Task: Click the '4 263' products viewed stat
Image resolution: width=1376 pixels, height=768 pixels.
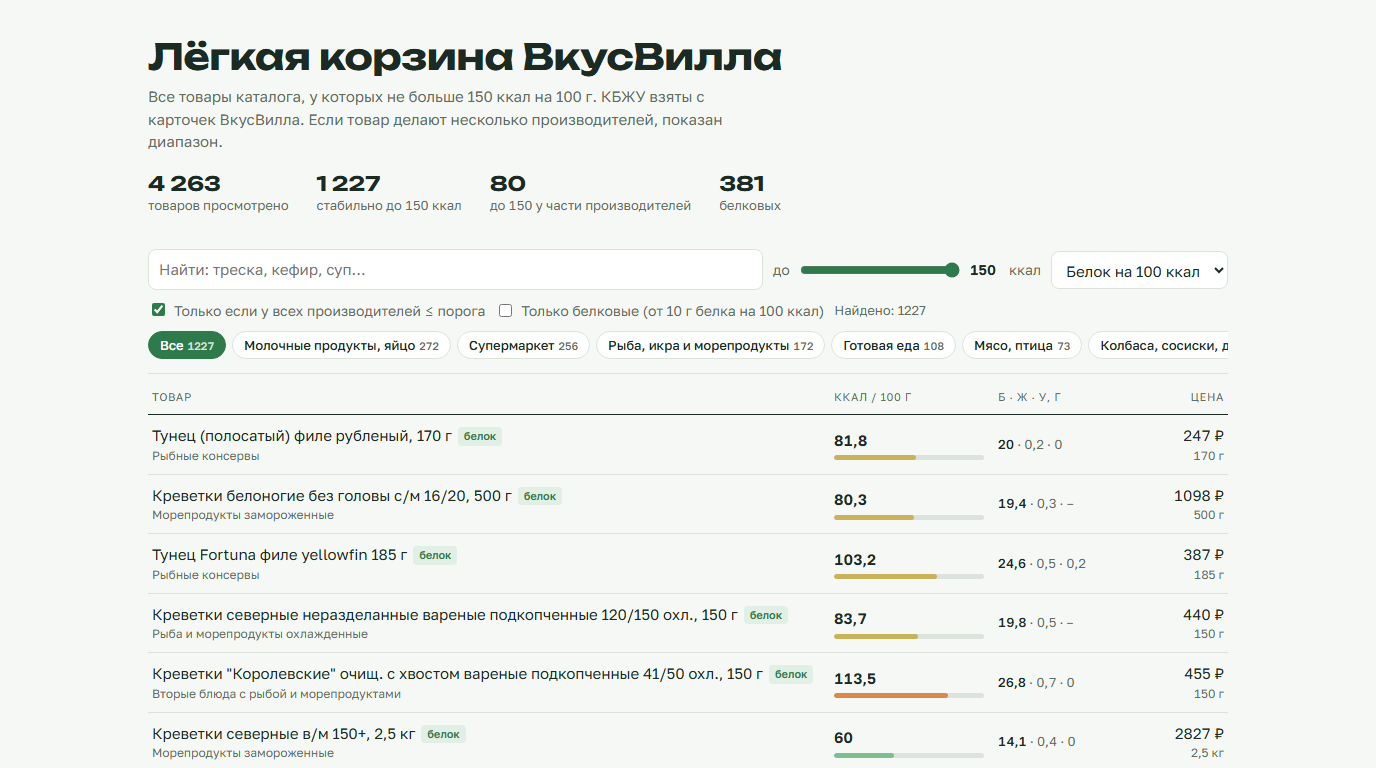Action: tap(184, 184)
